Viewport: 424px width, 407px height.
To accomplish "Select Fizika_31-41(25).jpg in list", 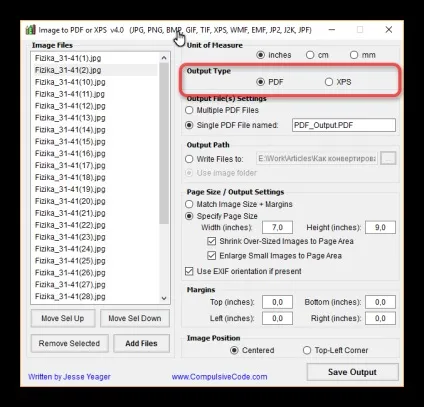I will coord(95,261).
